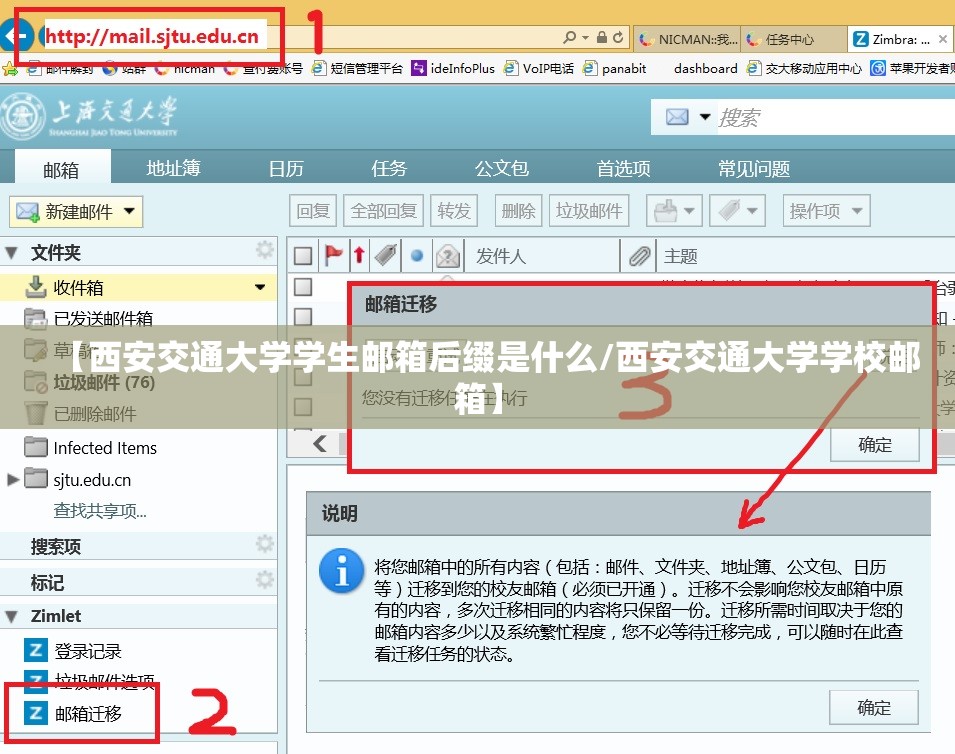Open the move-to-folder toolbar dropdown
The width and height of the screenshot is (955, 754).
(674, 211)
